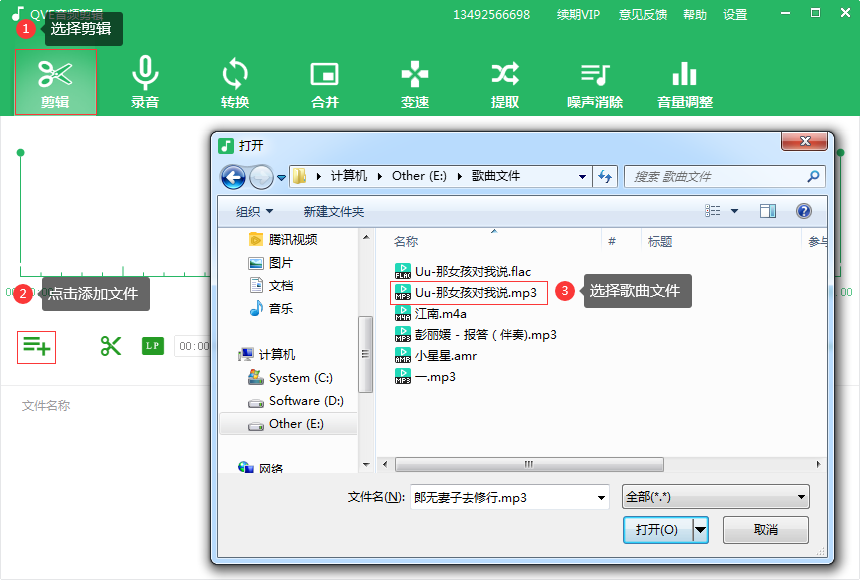Viewport: 860px width, 580px height.
Task: Open 文档 library in sidebar
Action: [x=271, y=285]
